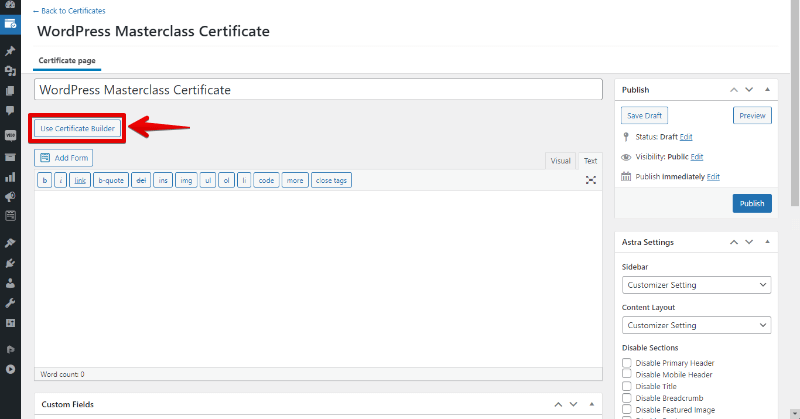Click the calendar icon beside Publish immediately
Viewport: 800px width, 419px height.
626,177
